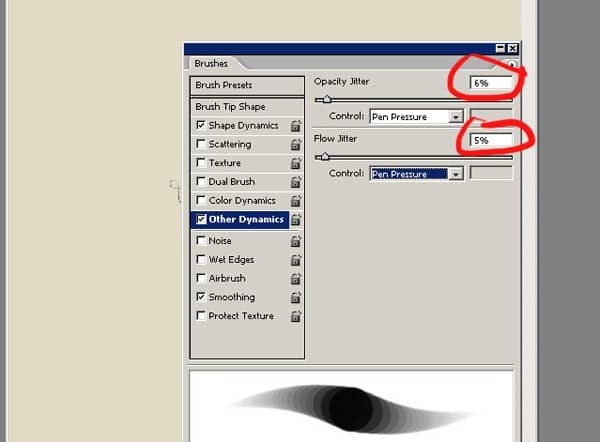
Task: Select the Other Dynamics label
Action: 246,219
